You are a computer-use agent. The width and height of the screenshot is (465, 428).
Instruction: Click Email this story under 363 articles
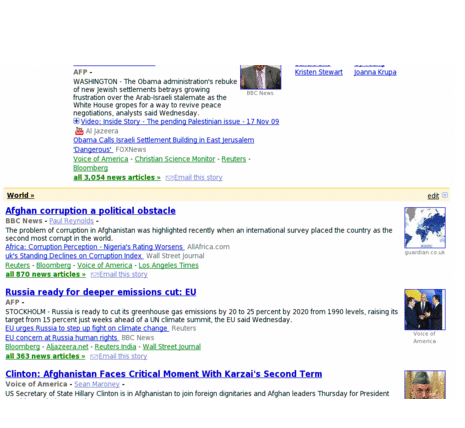click(x=123, y=356)
